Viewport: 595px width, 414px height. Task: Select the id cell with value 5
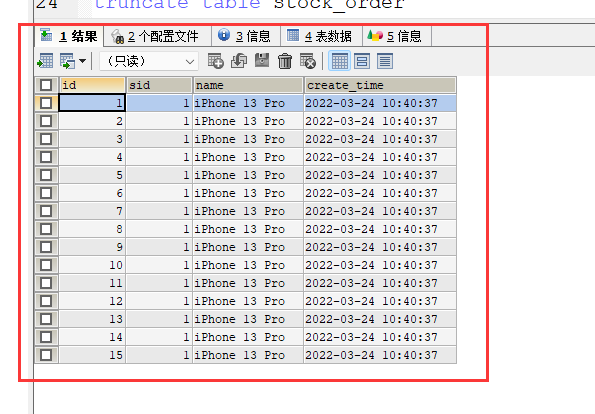92,175
